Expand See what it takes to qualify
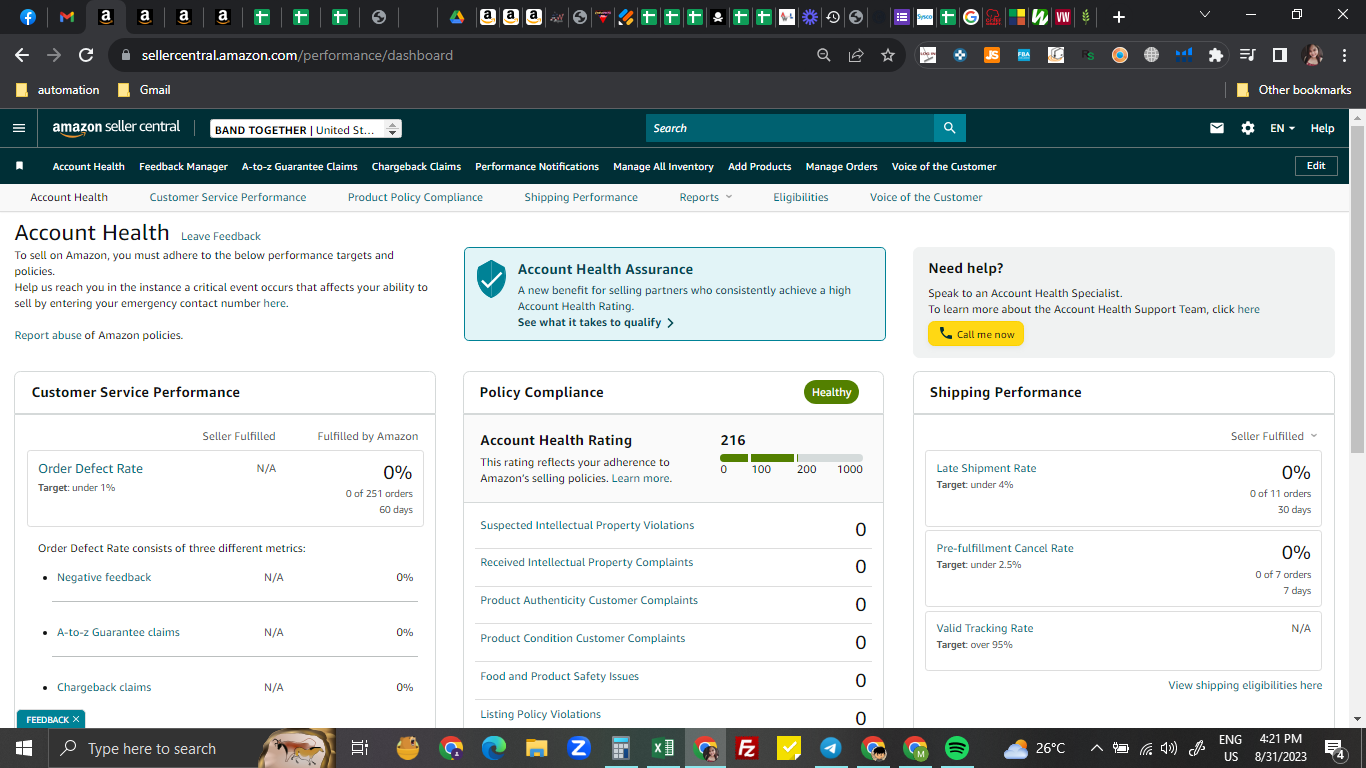 [596, 323]
